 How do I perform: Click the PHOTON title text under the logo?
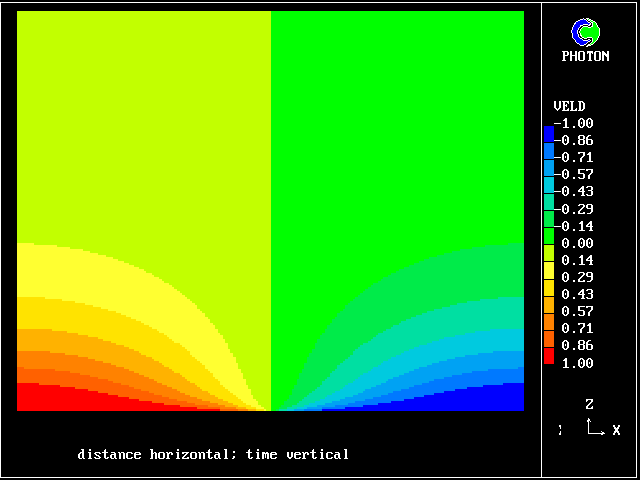click(585, 57)
